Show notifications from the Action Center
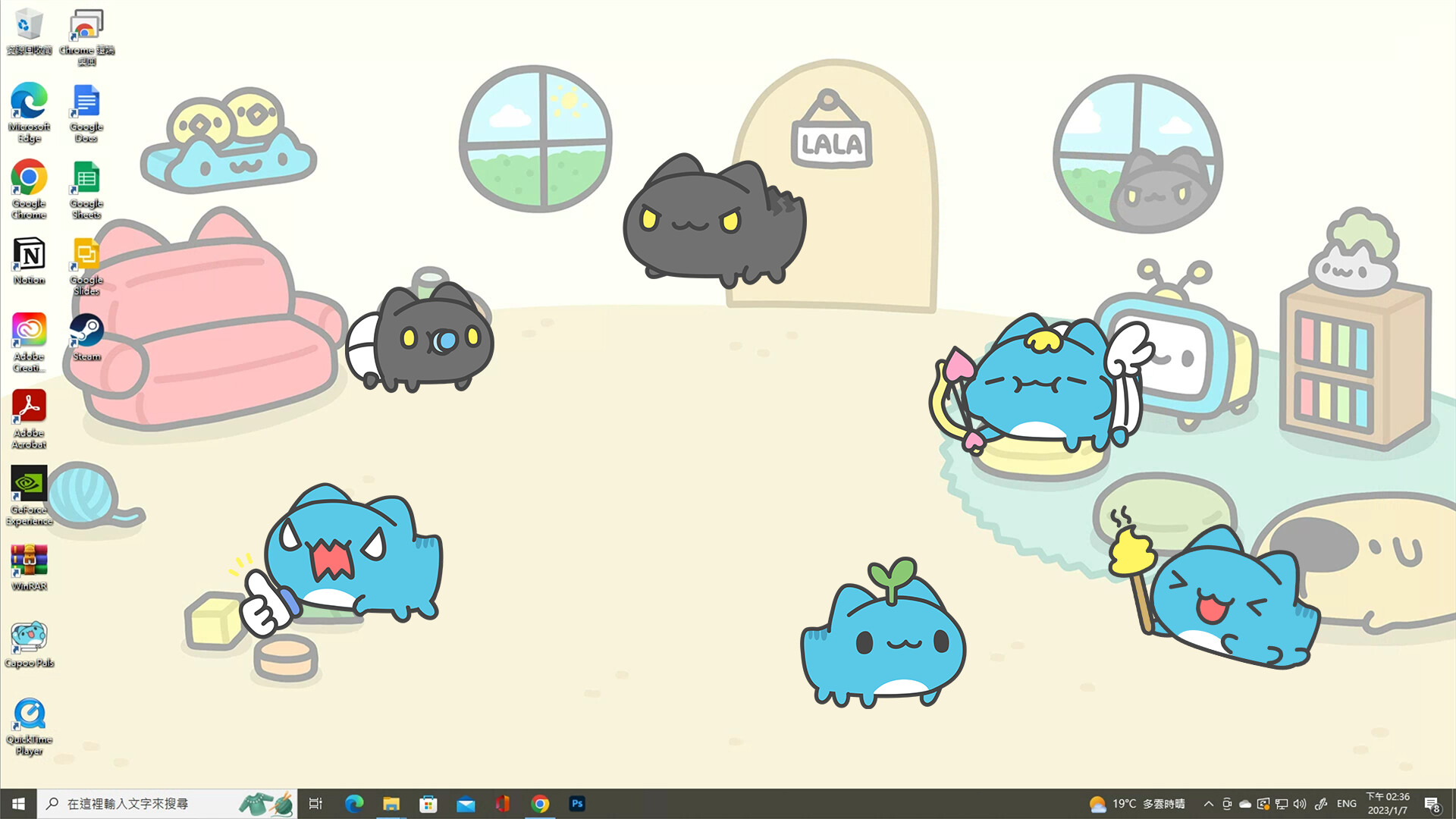1456x819 pixels. coord(1432,803)
